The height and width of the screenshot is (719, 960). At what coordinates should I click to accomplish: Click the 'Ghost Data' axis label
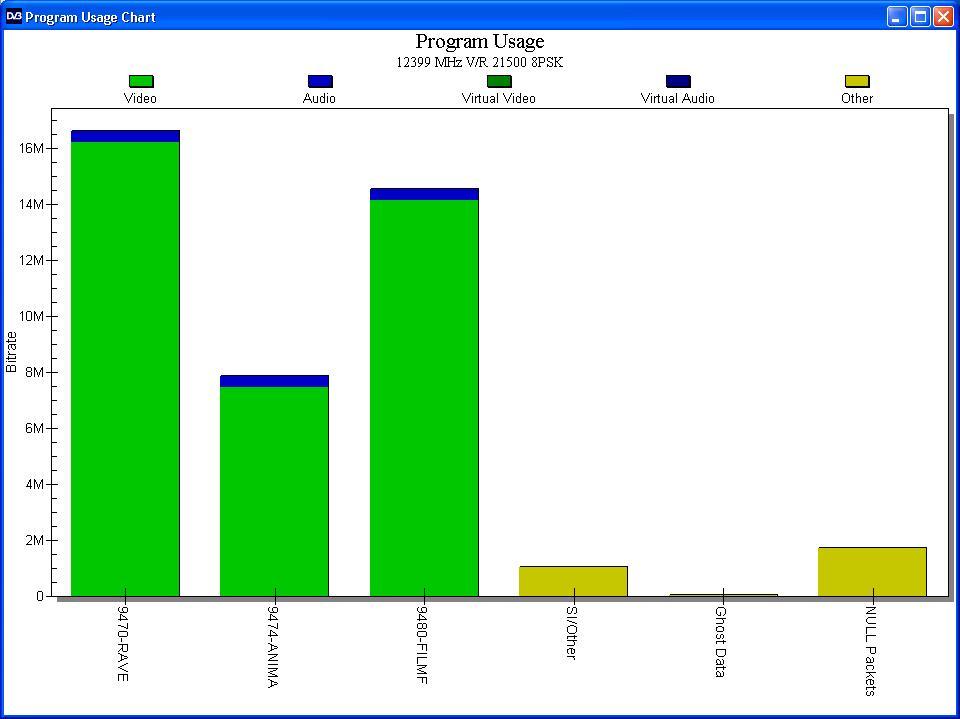tap(721, 641)
